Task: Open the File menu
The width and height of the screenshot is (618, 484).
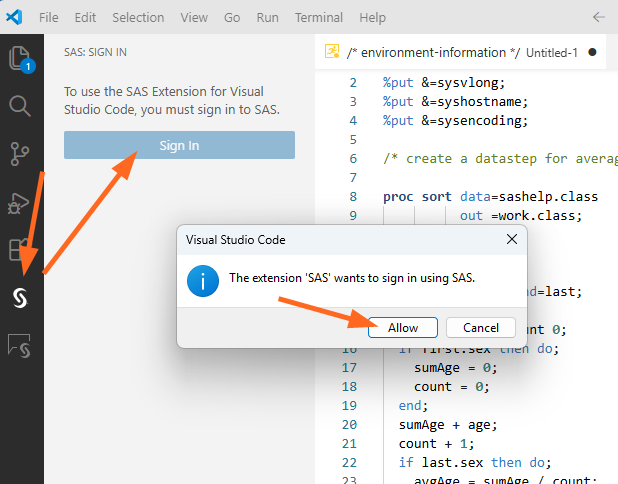Action: [48, 17]
